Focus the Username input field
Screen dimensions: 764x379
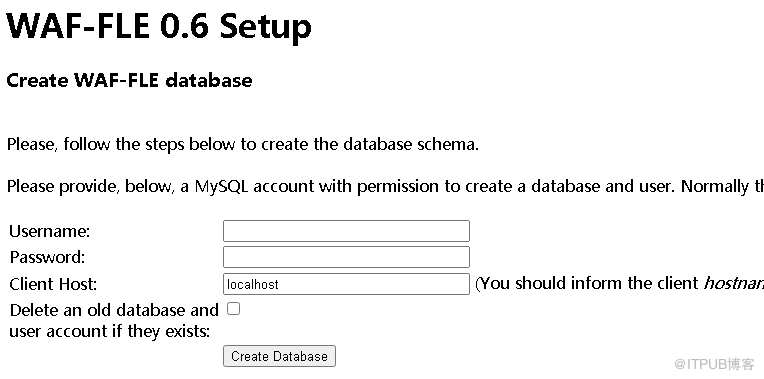[x=346, y=231]
